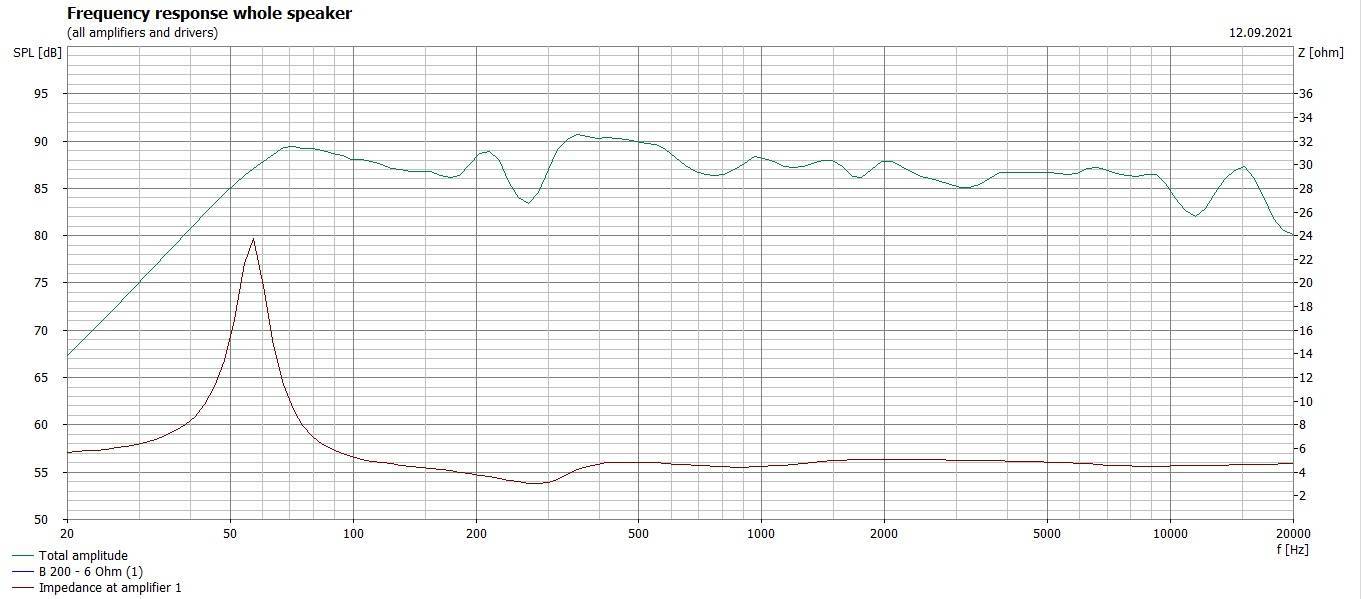Click the blue line swatch beside B 200
This screenshot has width=1361, height=599.
tap(23, 572)
